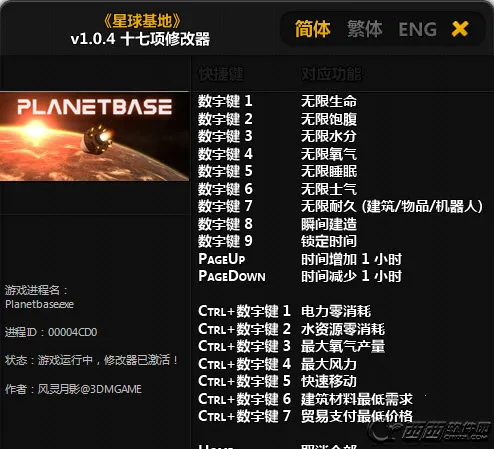Click hotkey label Ctrl+数字键 4
Viewport: 494px width, 449px height.
pyautogui.click(x=245, y=364)
